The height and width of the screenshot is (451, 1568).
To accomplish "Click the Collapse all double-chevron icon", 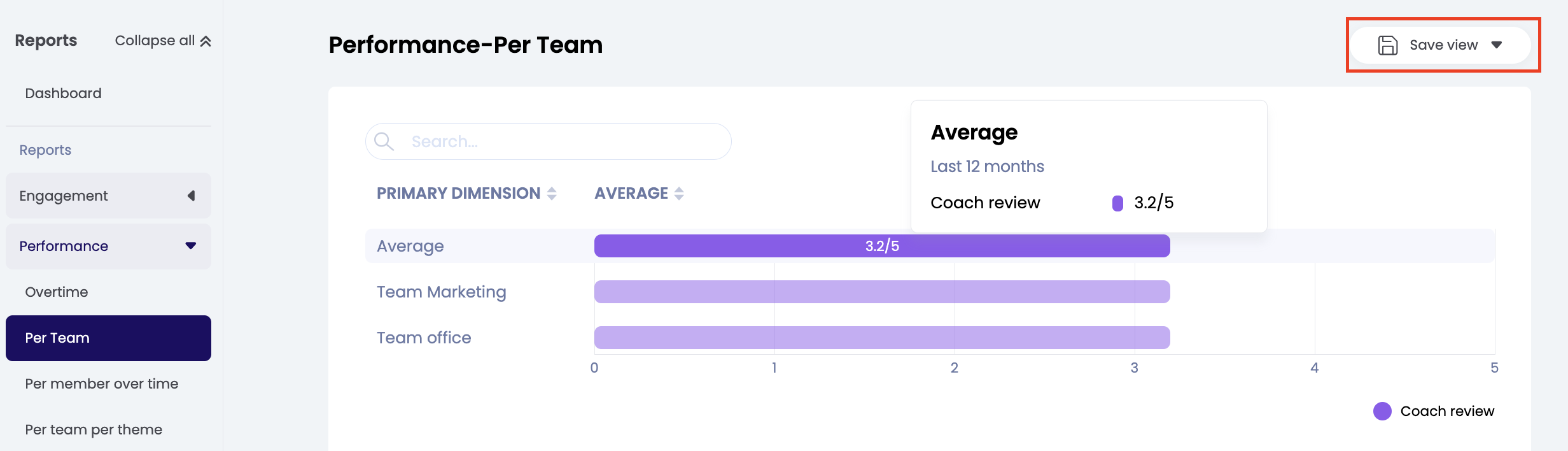I will point(206,41).
